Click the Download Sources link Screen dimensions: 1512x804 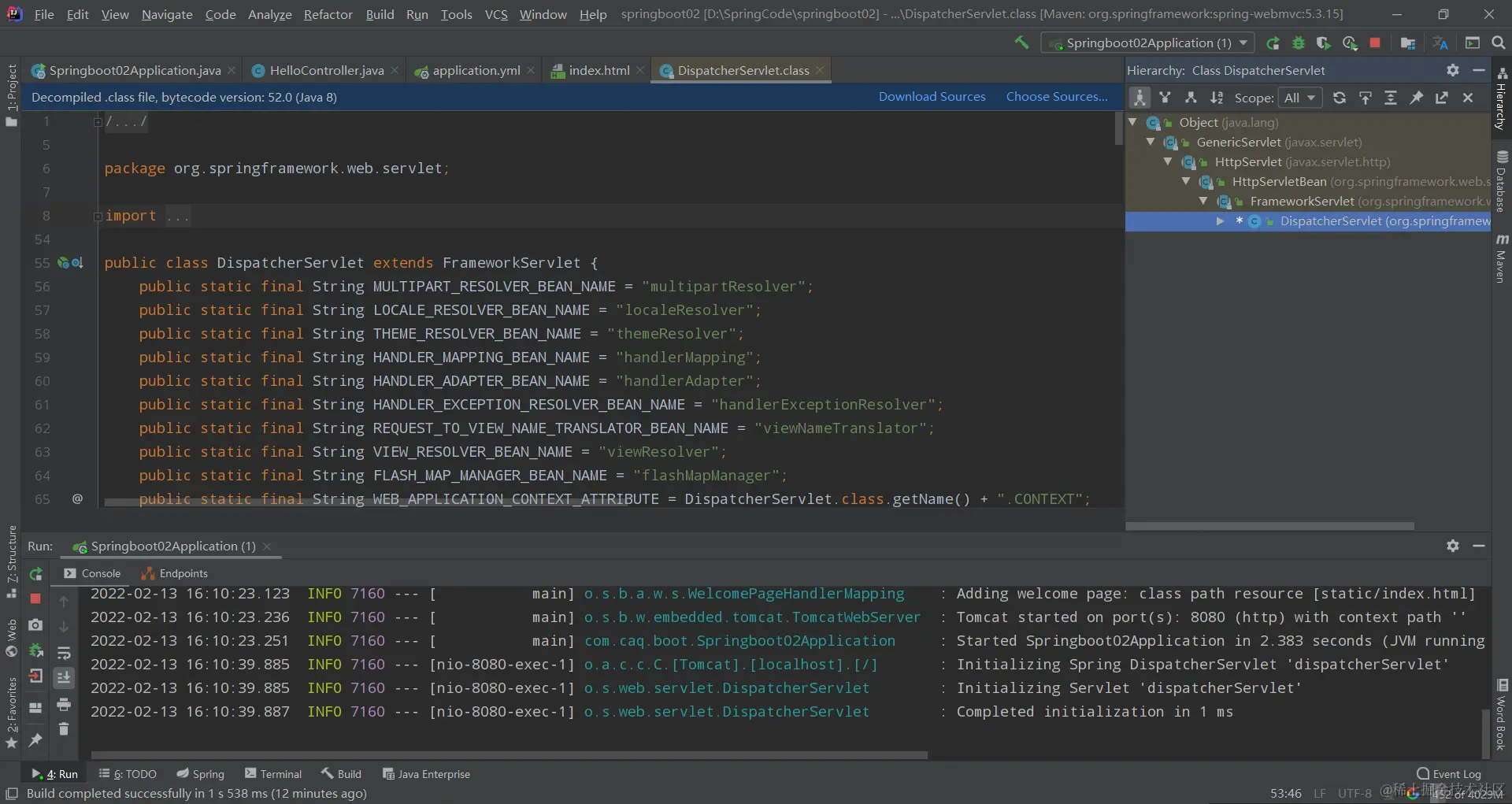pyautogui.click(x=932, y=97)
